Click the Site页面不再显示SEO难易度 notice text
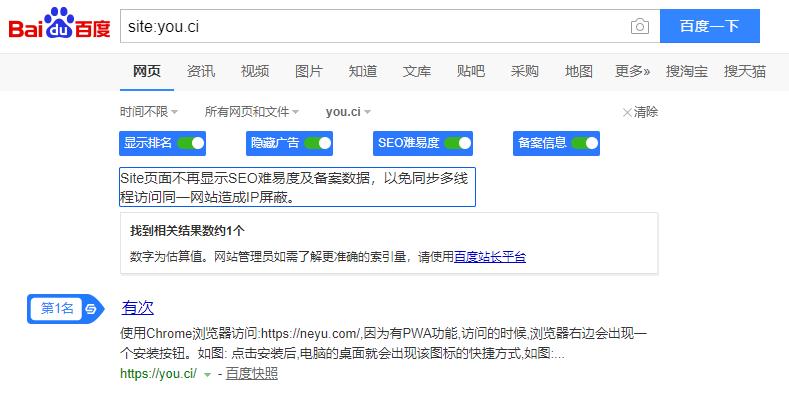Image resolution: width=789 pixels, height=400 pixels. pyautogui.click(x=297, y=187)
